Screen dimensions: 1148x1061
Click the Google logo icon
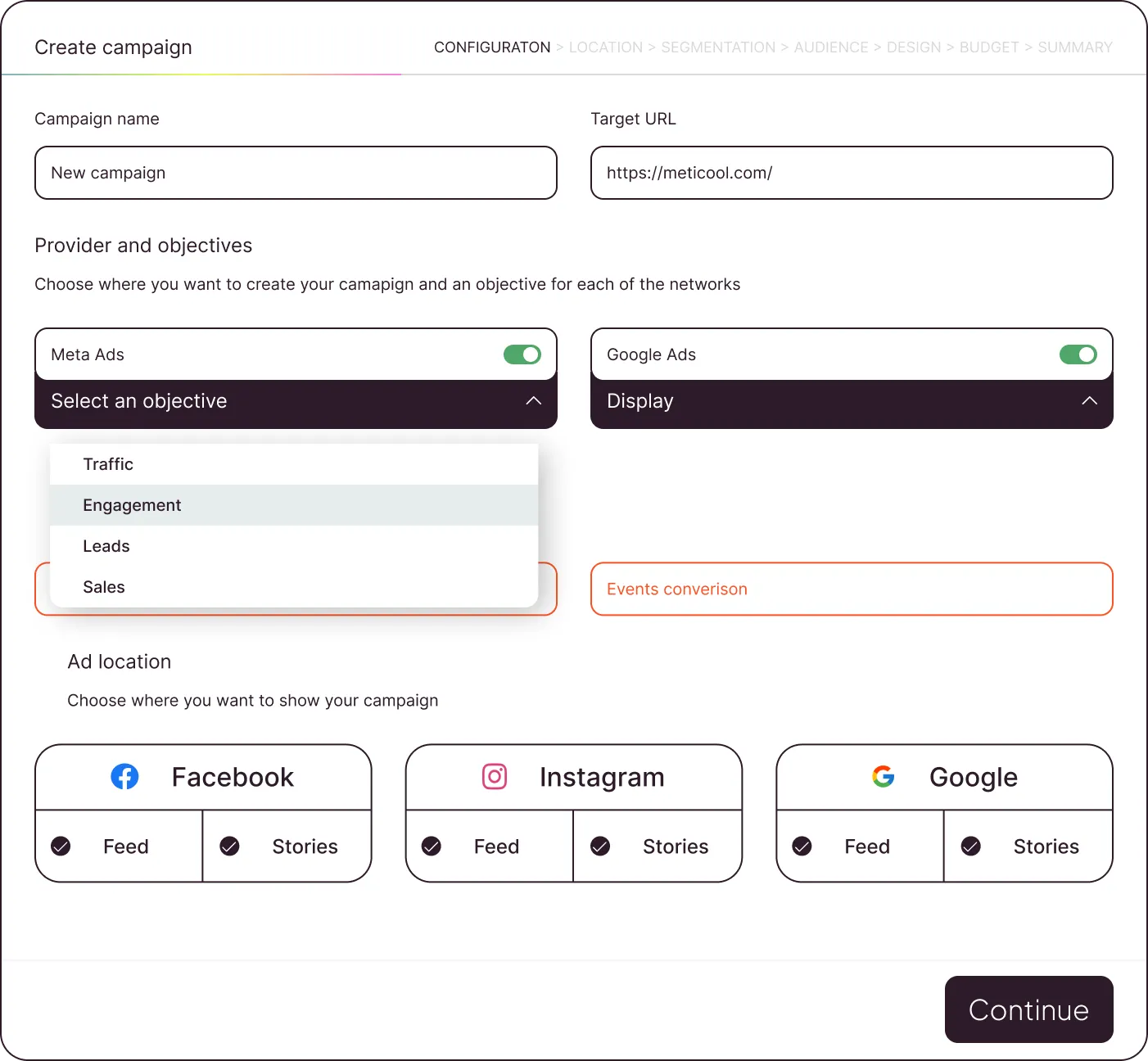883,776
